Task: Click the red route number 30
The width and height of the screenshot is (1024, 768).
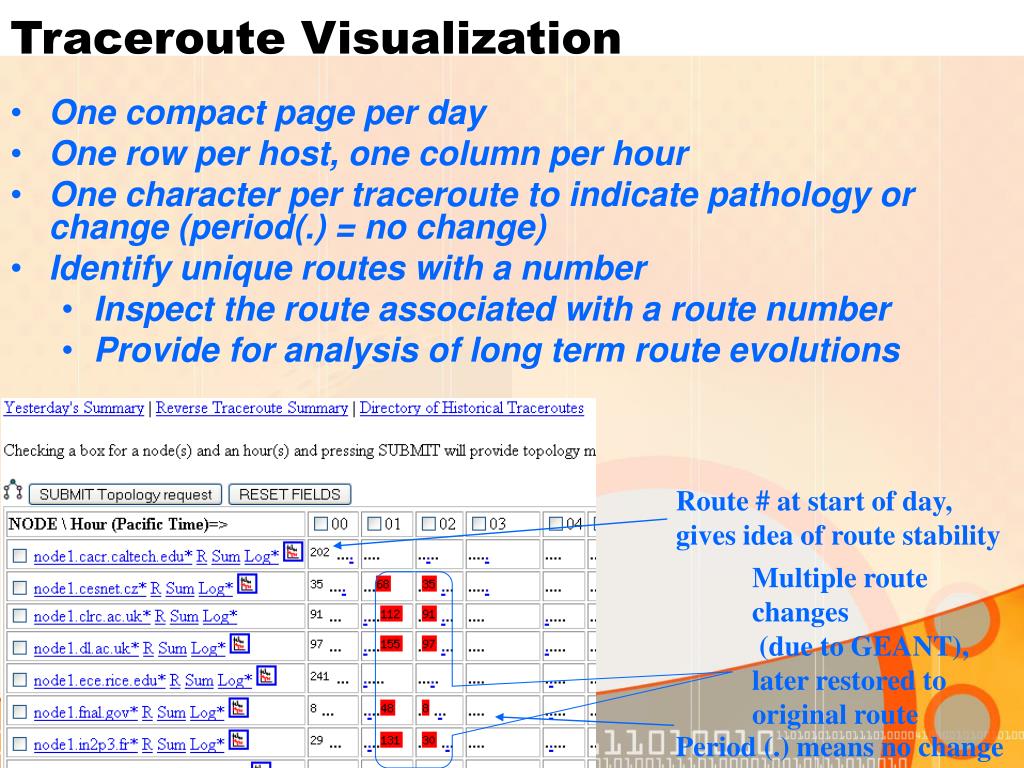Action: pyautogui.click(x=428, y=740)
